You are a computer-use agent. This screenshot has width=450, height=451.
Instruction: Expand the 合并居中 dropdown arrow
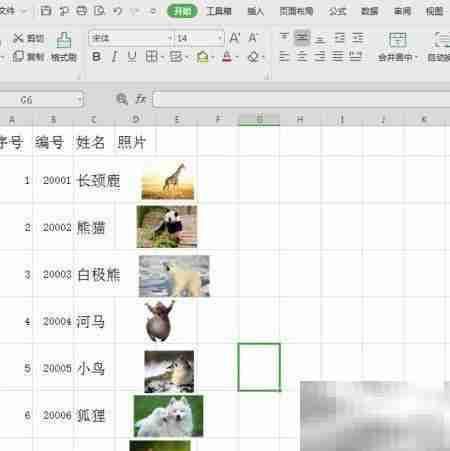pyautogui.click(x=416, y=58)
